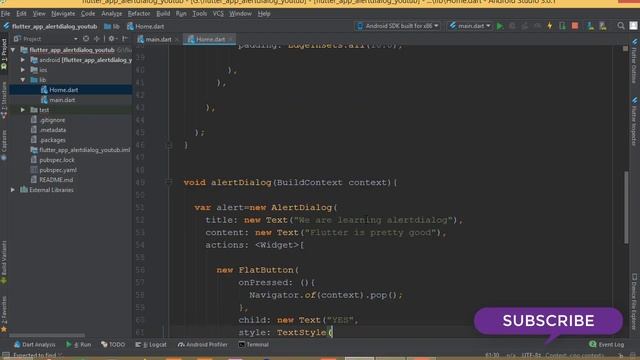This screenshot has width=640, height=360.
Task: Collapse the flutter_app_alertdialog_youtub root node
Action: [x=13, y=50]
